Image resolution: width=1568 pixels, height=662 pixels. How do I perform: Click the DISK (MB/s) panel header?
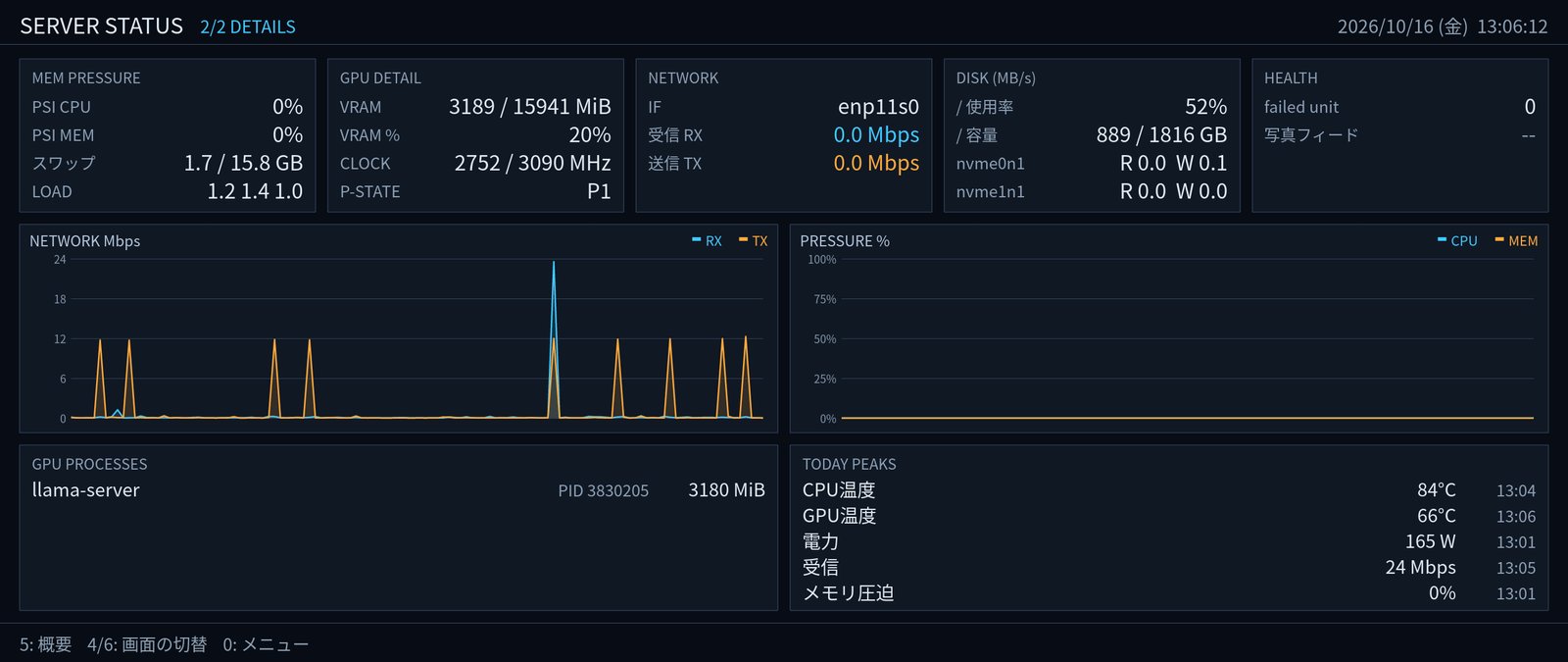(x=996, y=78)
